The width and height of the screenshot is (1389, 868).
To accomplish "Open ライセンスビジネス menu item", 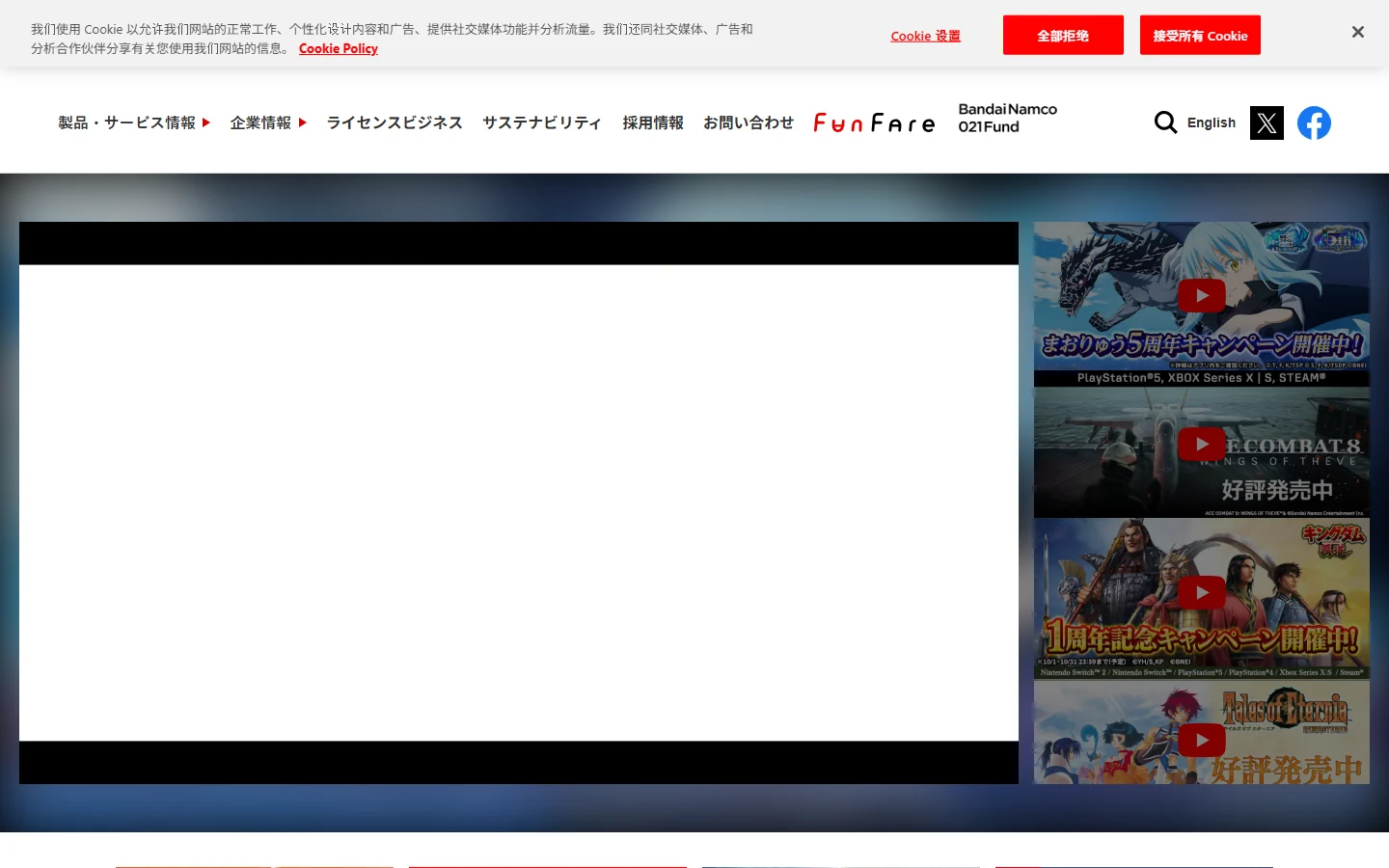I will pos(395,122).
